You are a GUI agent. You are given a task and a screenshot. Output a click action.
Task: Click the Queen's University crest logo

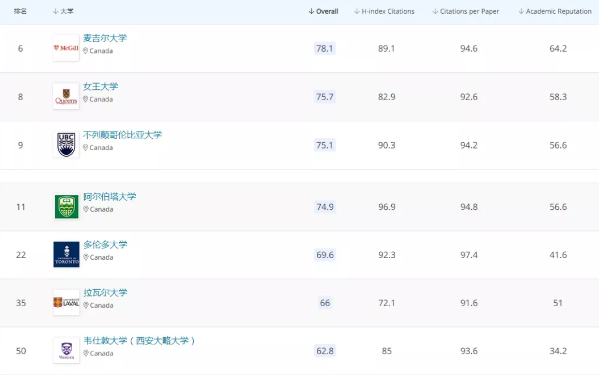pyautogui.click(x=66, y=96)
